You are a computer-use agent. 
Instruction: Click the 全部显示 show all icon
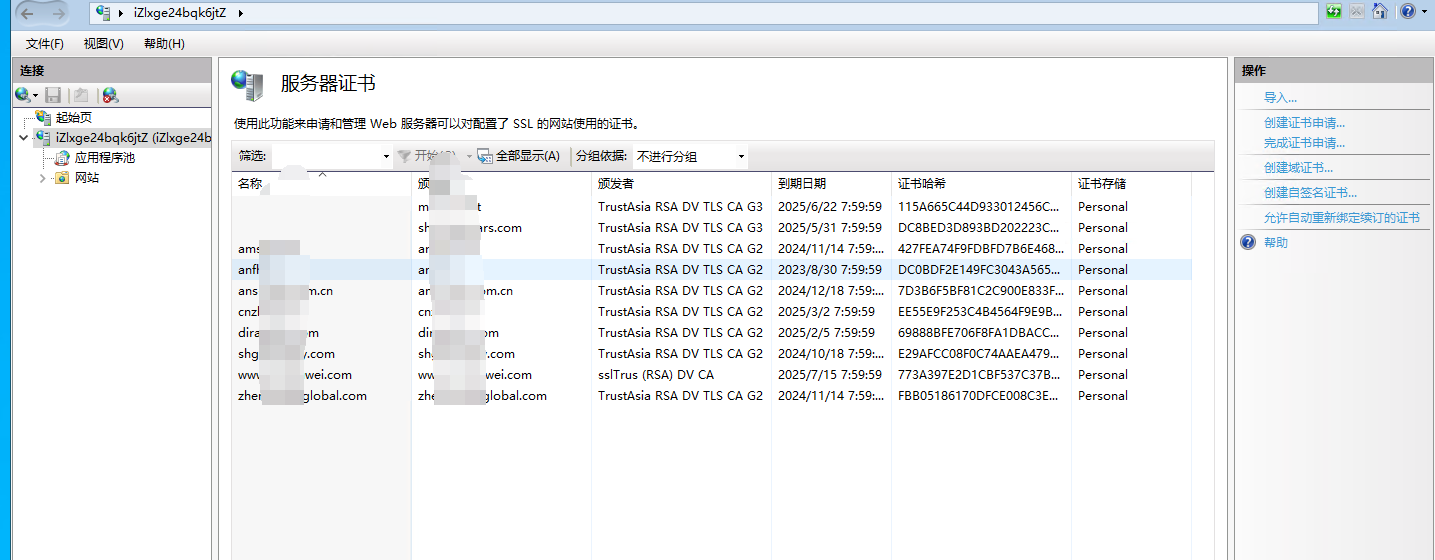[x=485, y=156]
